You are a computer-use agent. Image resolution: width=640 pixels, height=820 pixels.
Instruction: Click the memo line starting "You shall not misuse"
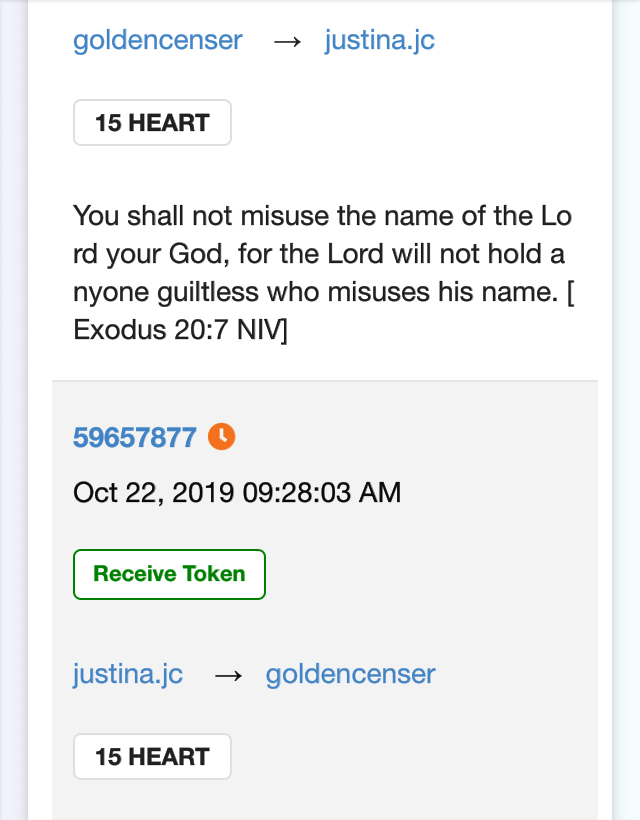[x=322, y=217]
